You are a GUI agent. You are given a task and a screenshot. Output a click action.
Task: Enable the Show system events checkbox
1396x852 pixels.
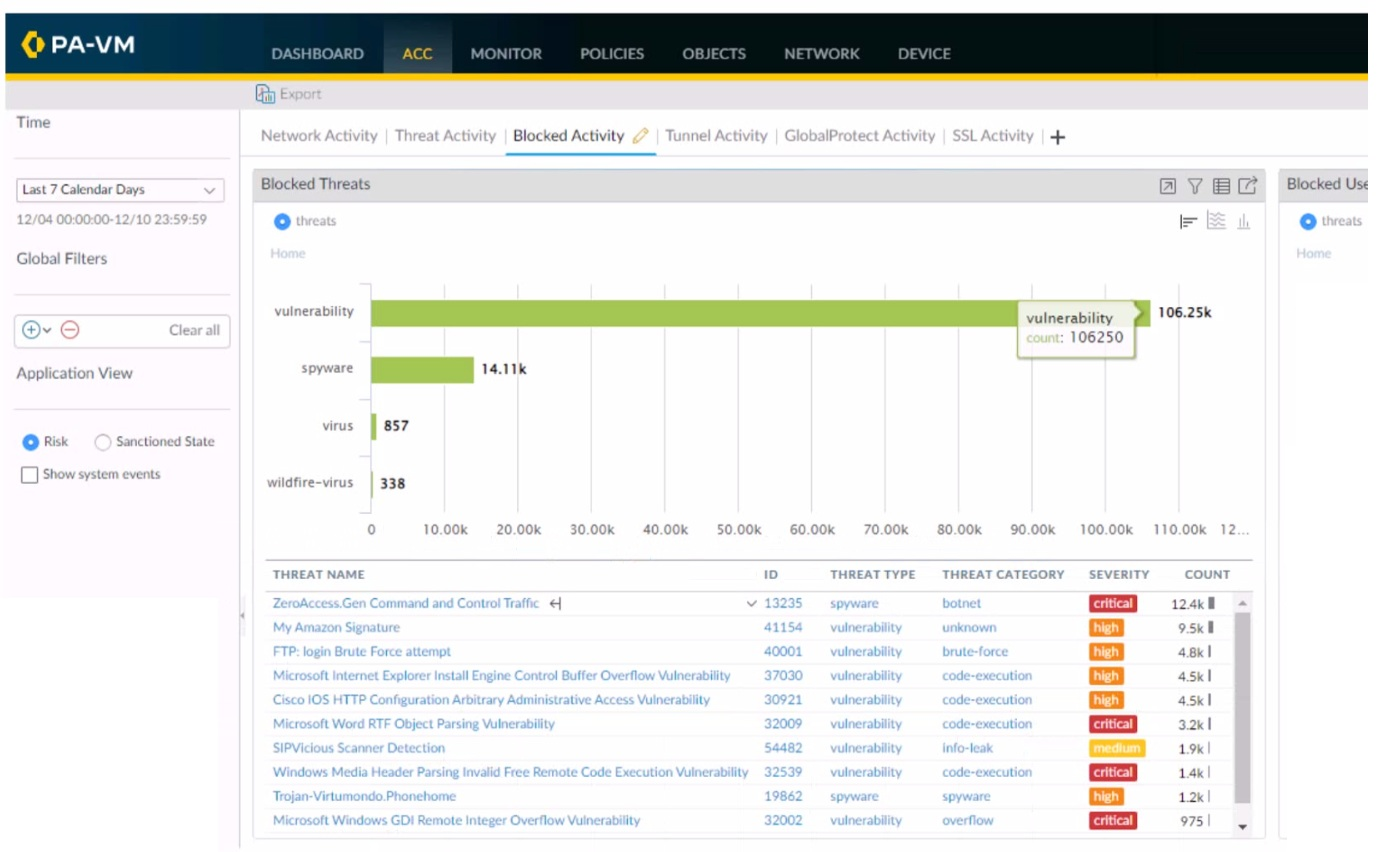(30, 475)
